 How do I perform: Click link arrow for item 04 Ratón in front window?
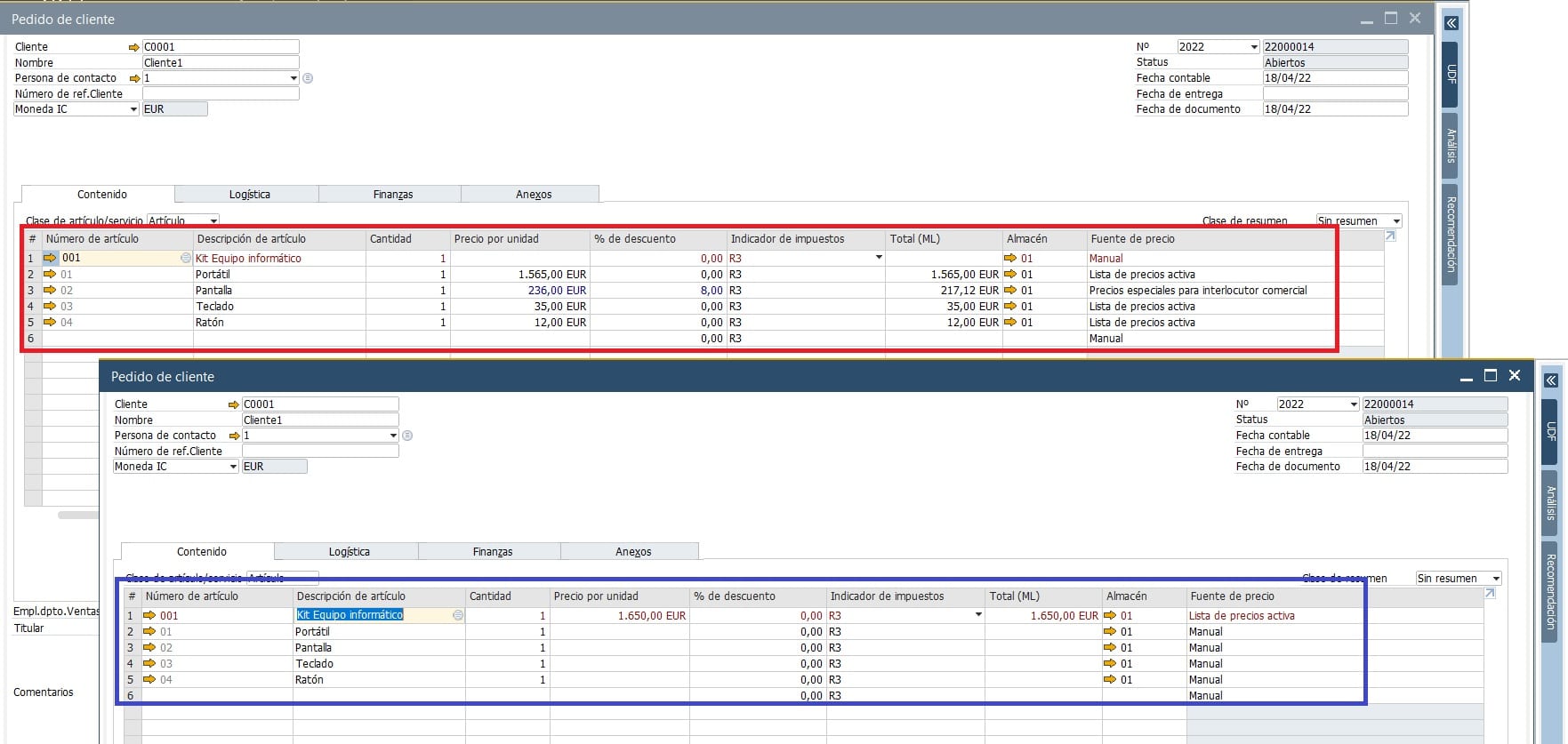coord(149,679)
